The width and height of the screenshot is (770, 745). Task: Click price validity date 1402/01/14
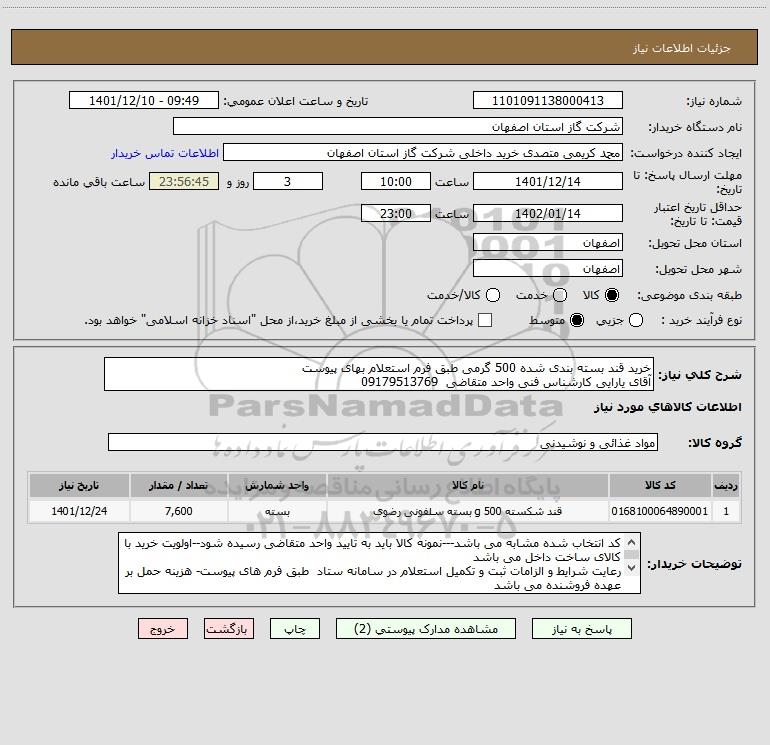[548, 213]
